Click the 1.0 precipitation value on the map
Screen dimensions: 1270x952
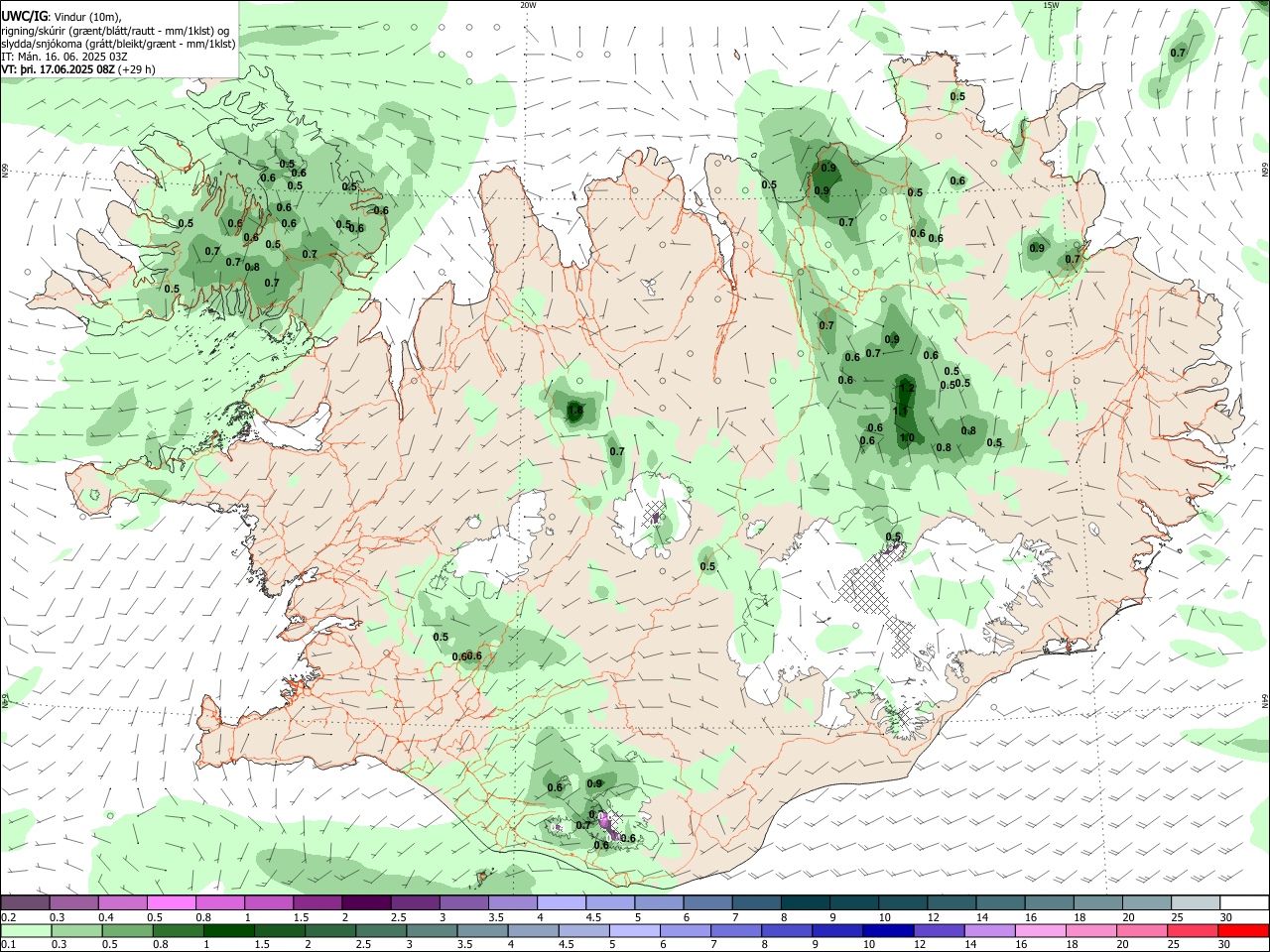click(907, 438)
